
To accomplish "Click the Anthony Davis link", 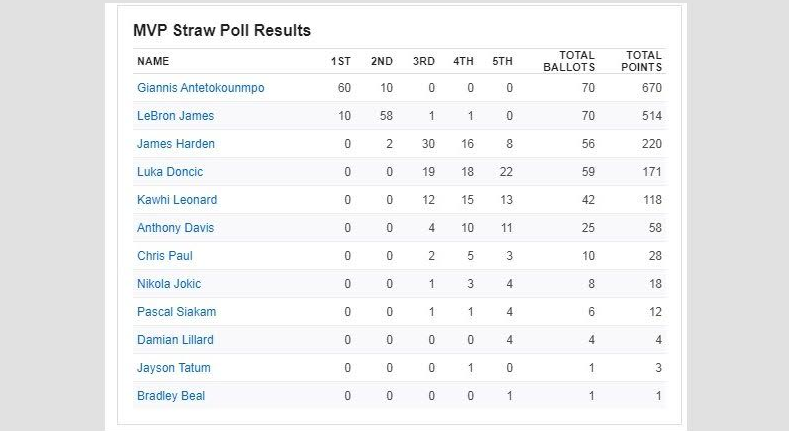I will coord(175,228).
